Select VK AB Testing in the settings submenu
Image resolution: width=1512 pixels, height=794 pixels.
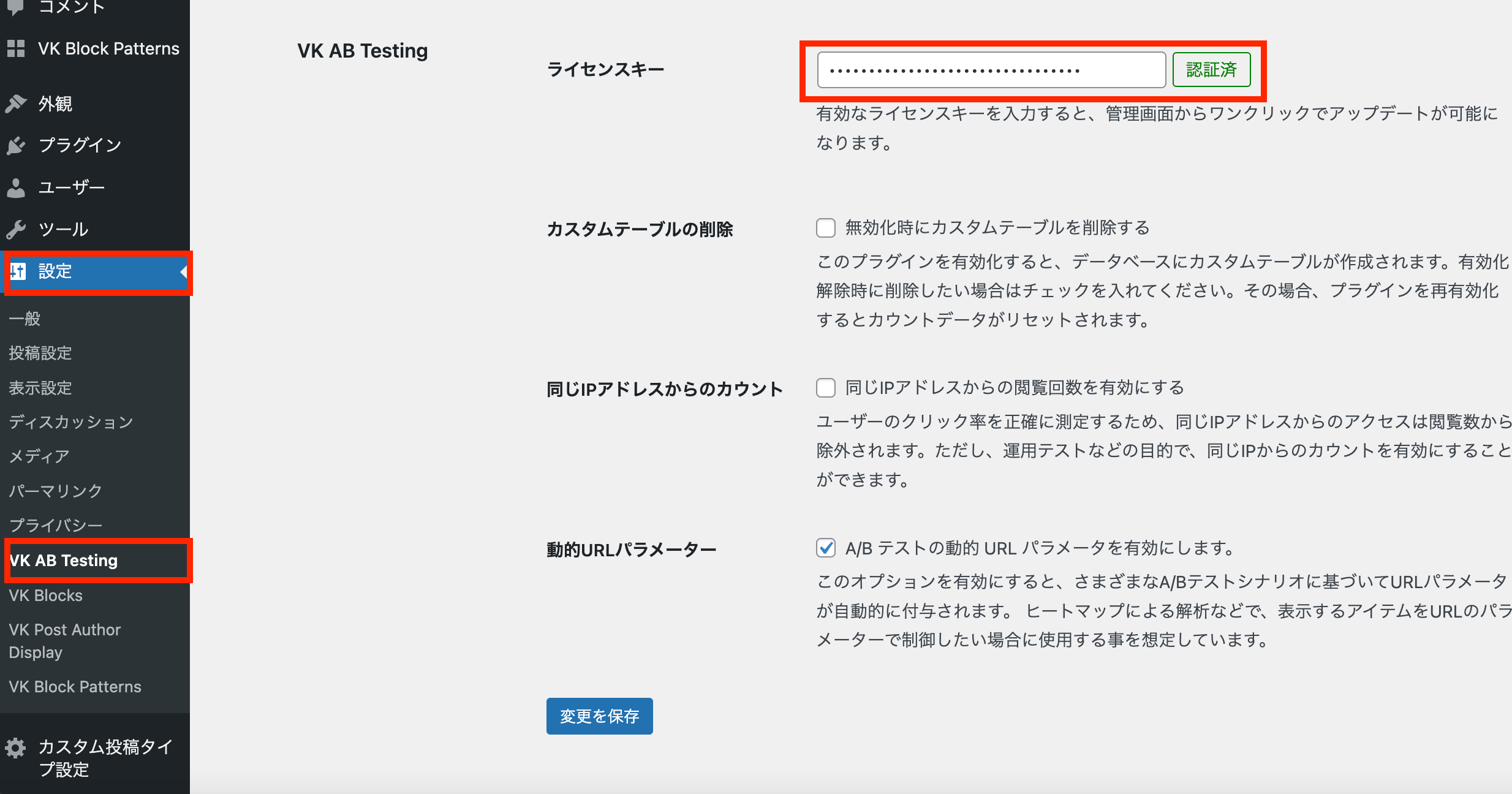click(x=64, y=559)
